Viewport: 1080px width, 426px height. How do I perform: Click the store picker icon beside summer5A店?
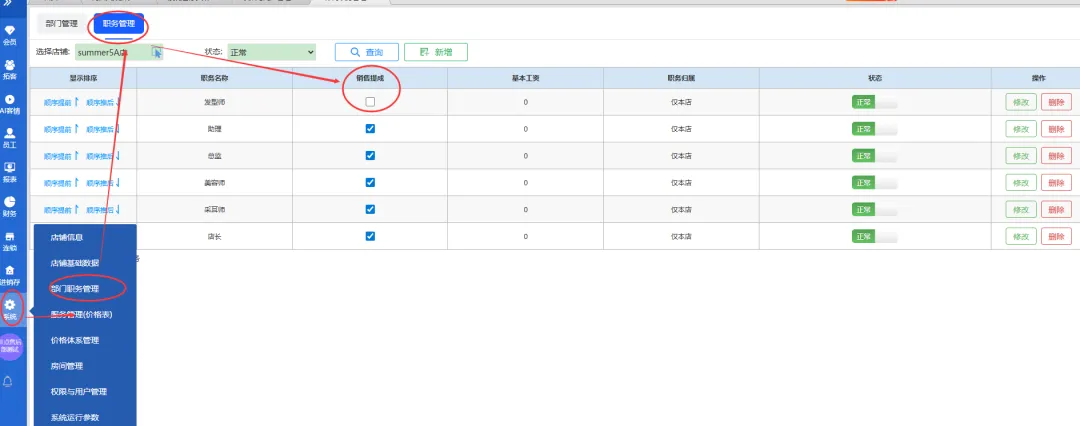click(156, 52)
